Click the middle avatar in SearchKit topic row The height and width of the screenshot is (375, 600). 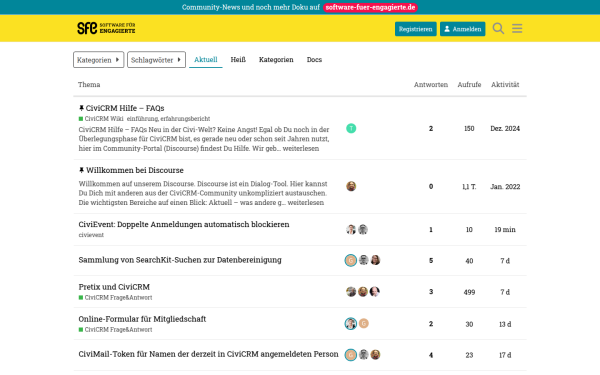(364, 260)
